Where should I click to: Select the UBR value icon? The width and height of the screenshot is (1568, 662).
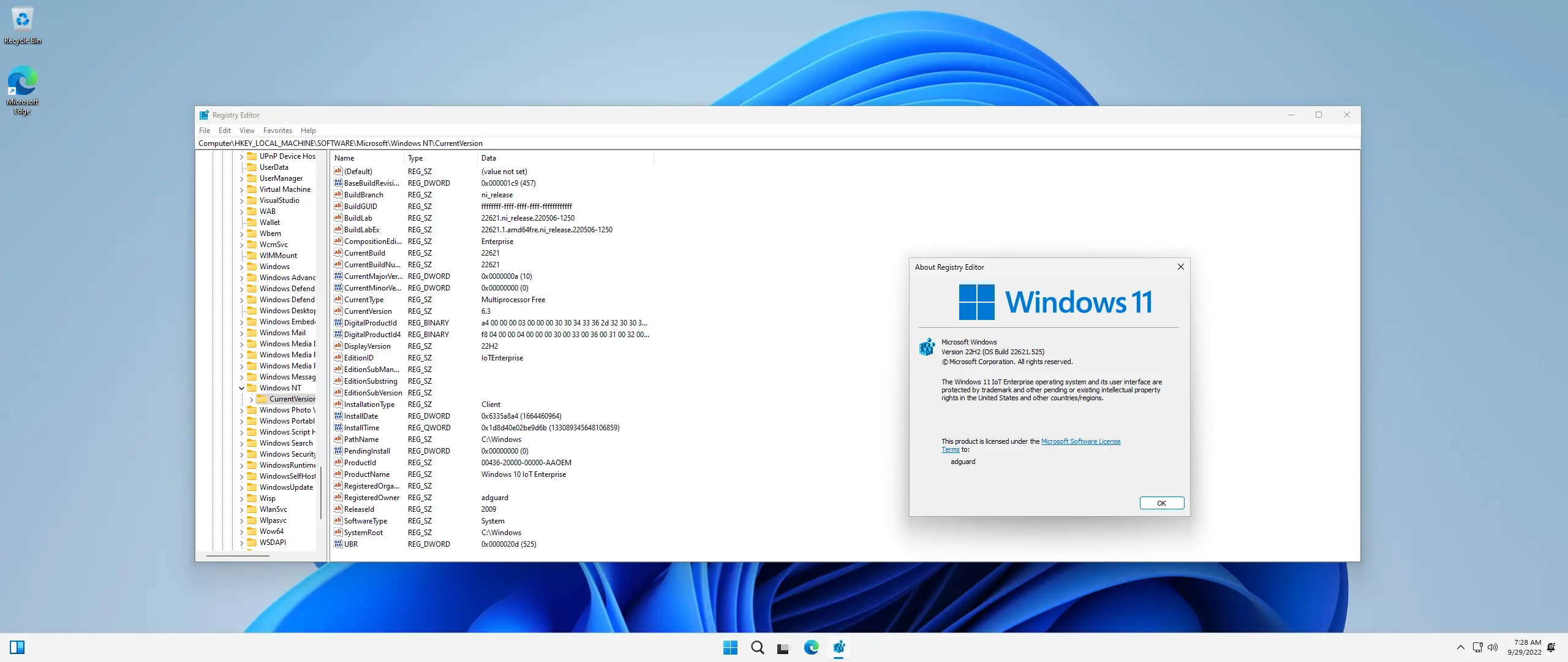[338, 544]
